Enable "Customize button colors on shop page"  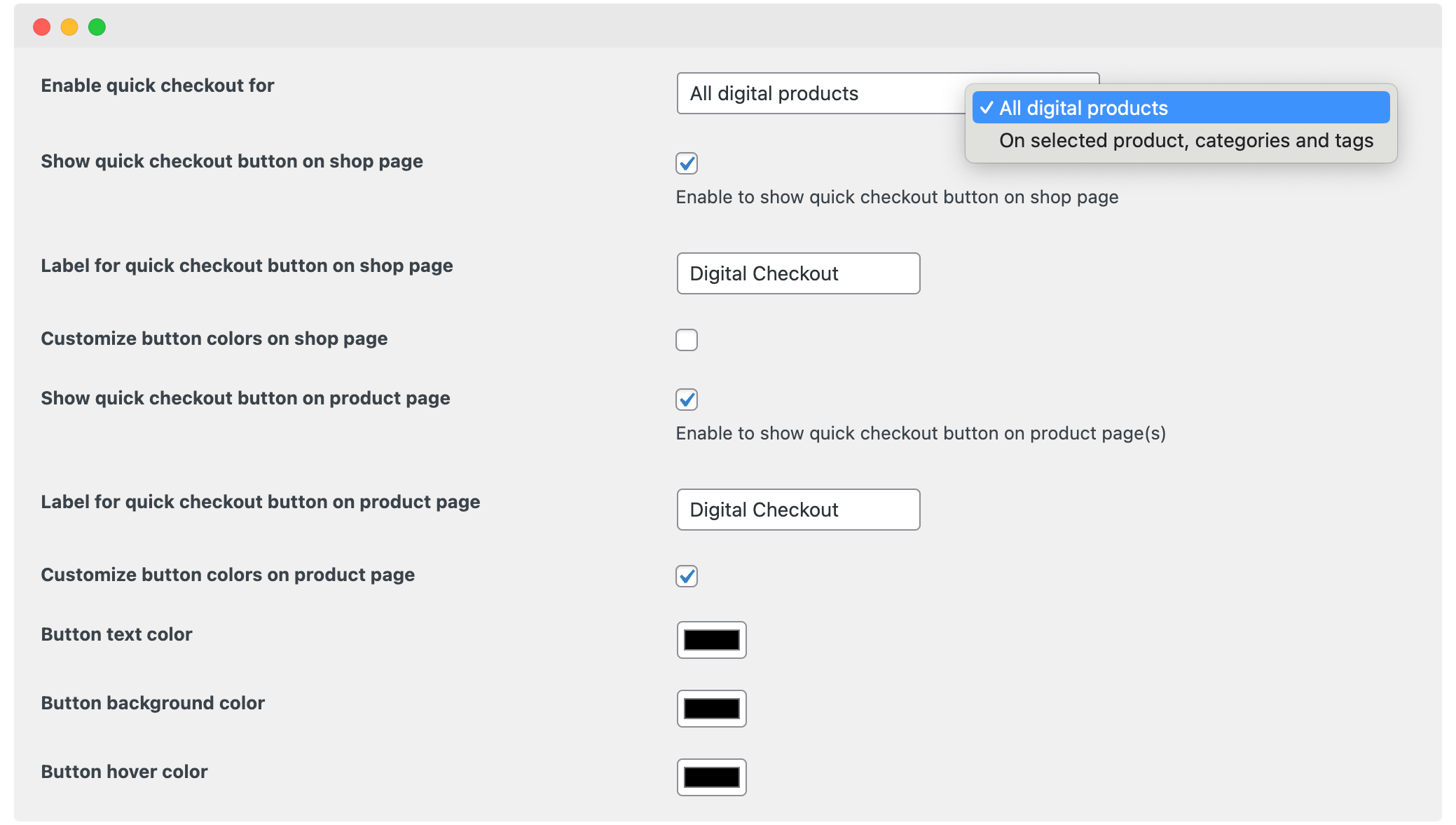coord(687,339)
